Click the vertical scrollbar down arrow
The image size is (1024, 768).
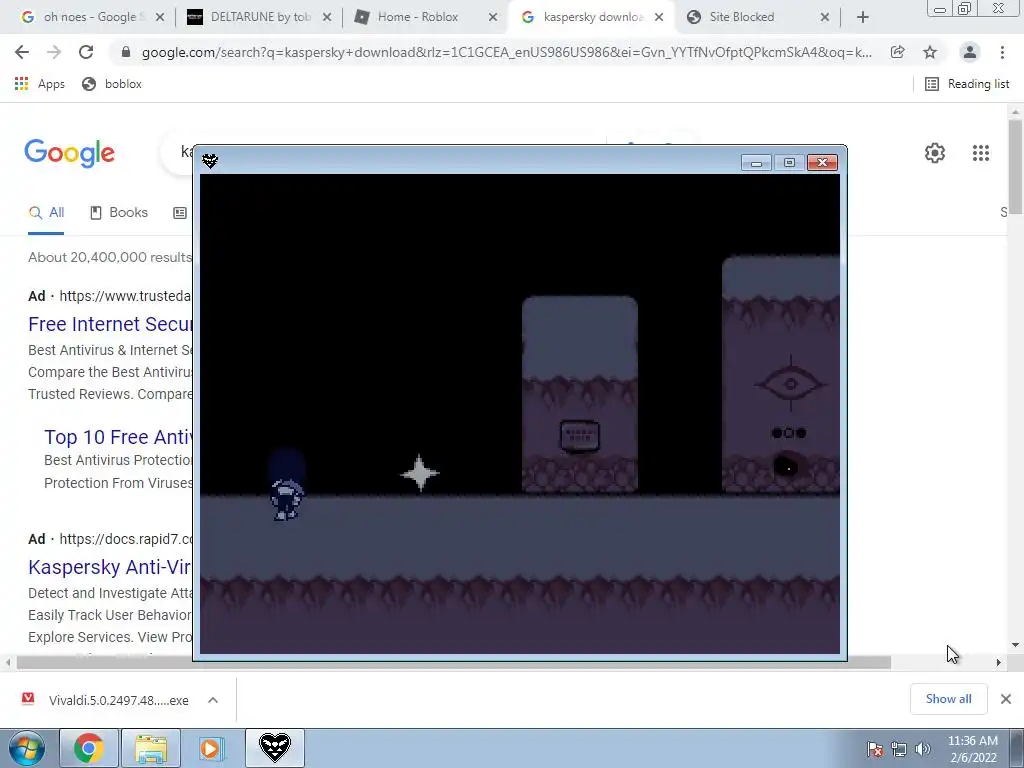(1015, 645)
